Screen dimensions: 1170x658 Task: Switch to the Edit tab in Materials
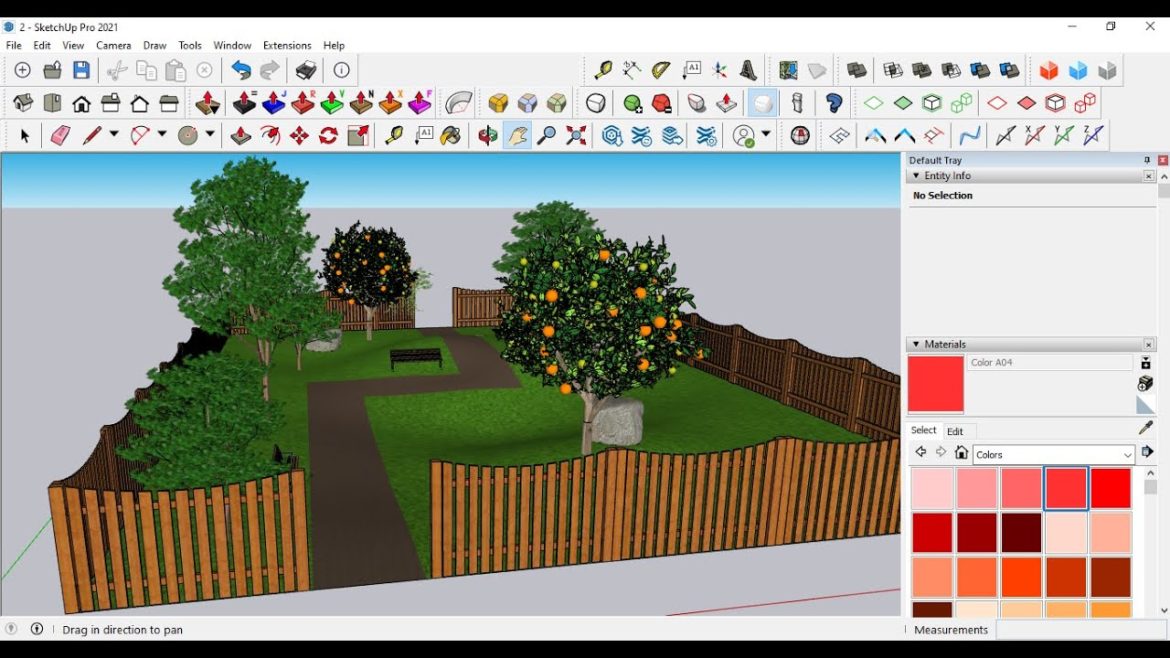pyautogui.click(x=955, y=432)
